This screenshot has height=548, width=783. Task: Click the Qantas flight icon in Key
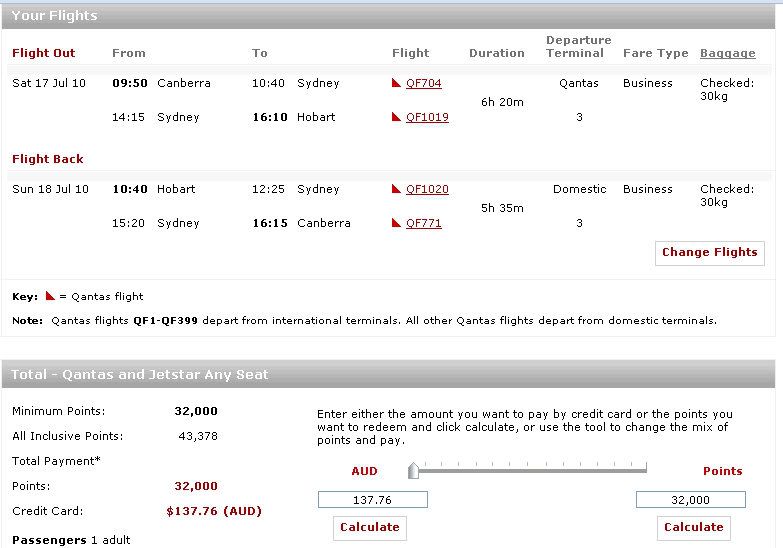50,296
